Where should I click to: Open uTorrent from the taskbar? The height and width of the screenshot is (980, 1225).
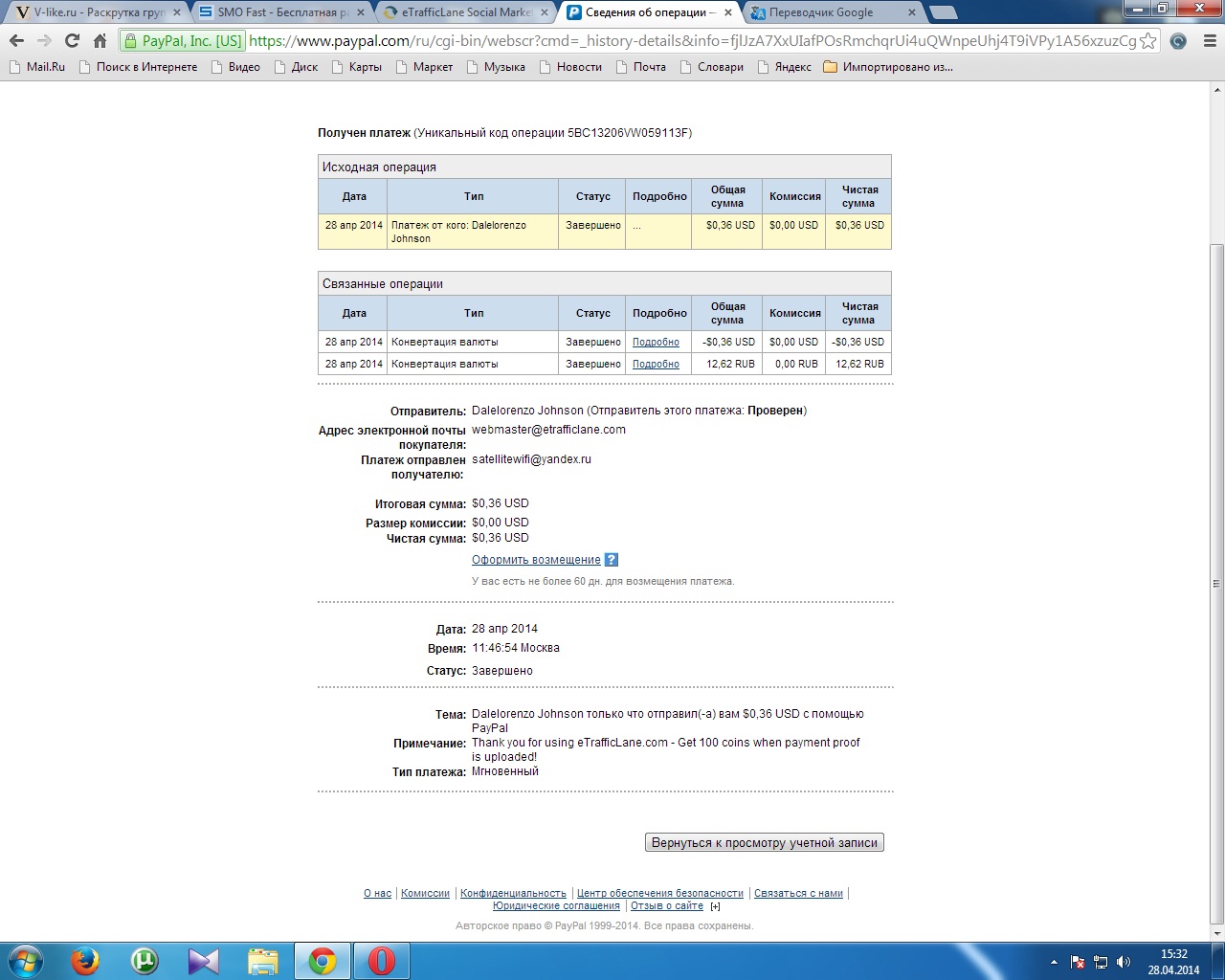145,960
